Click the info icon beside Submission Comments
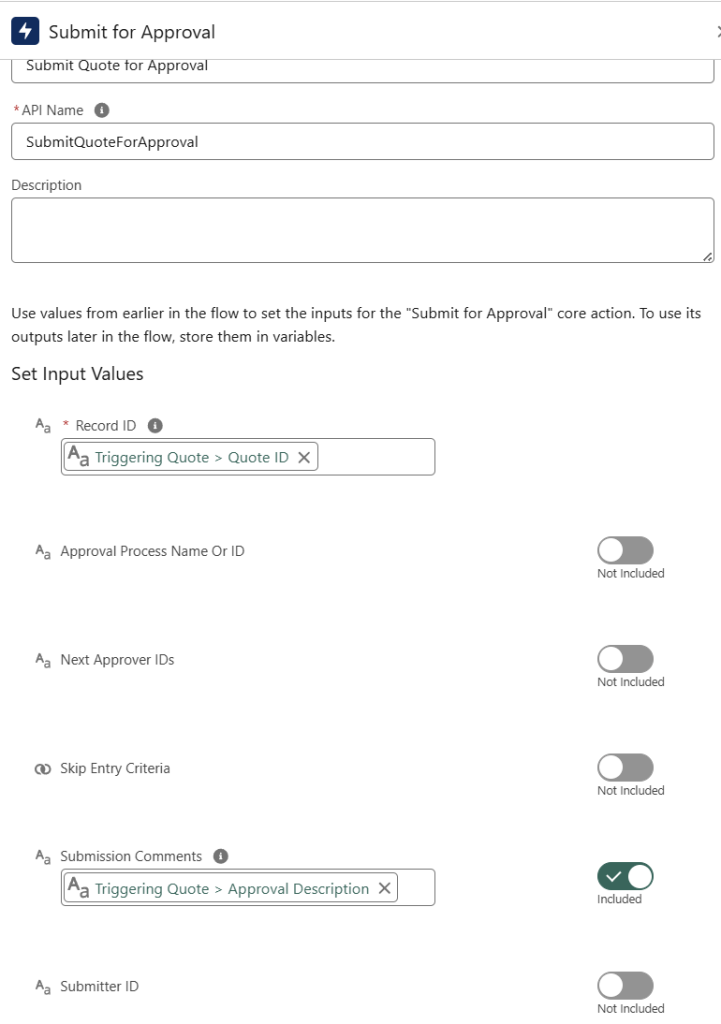This screenshot has height=1024, width=721. 221,856
